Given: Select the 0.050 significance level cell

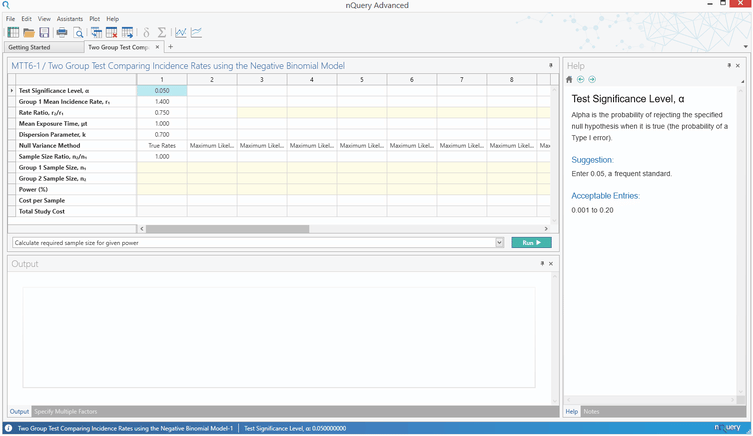Looking at the screenshot, I should 162,91.
